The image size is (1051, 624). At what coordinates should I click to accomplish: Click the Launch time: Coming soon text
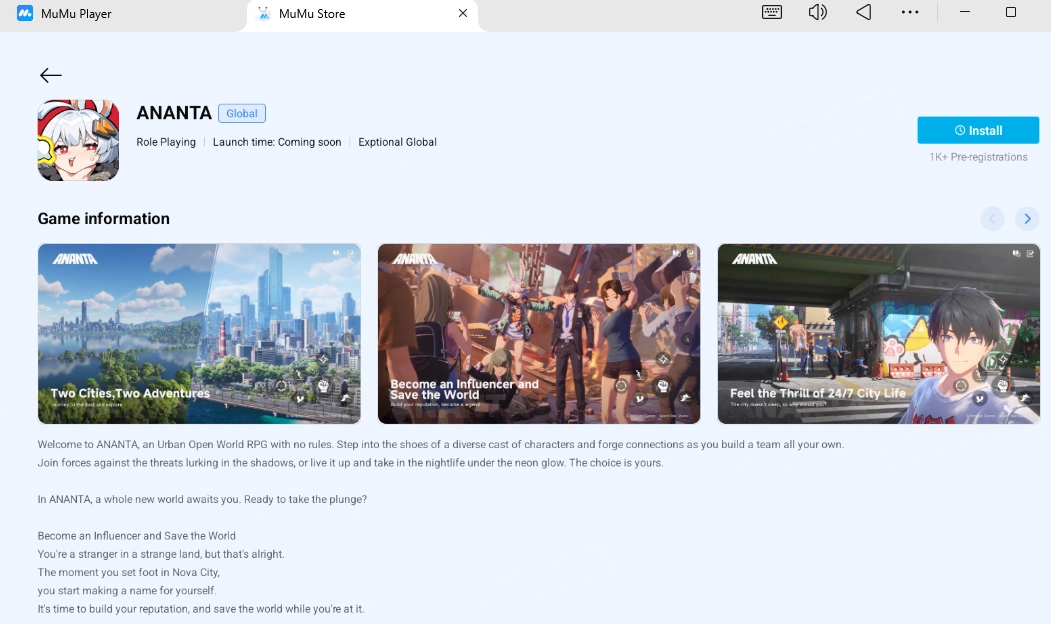277,142
